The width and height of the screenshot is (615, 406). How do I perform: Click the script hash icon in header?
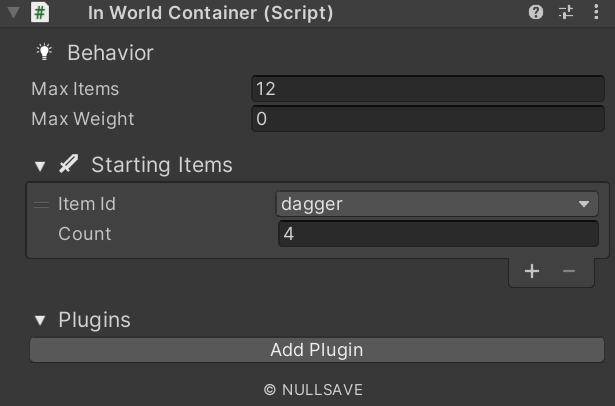[x=40, y=13]
